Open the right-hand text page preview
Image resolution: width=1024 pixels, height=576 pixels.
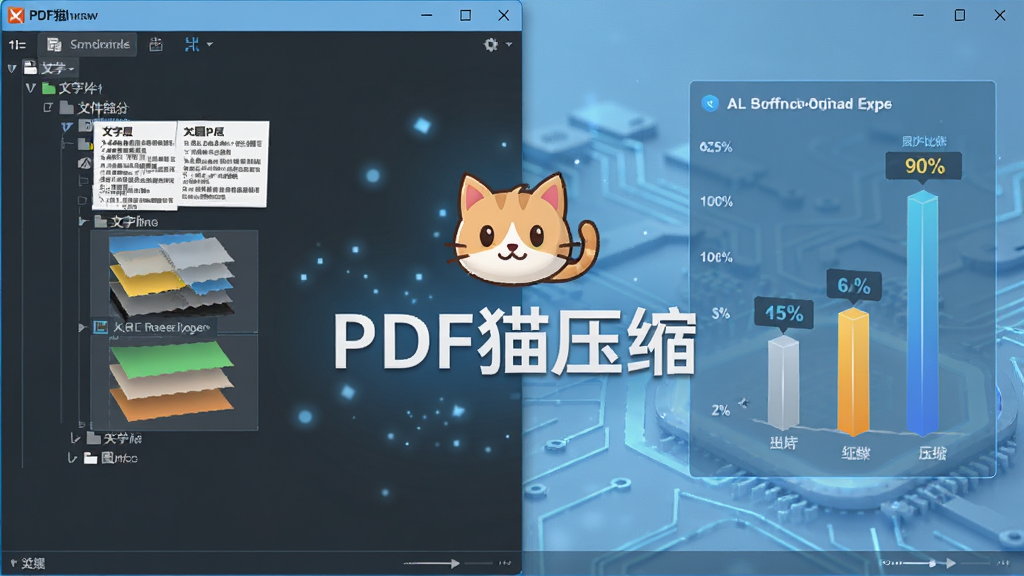(223, 163)
